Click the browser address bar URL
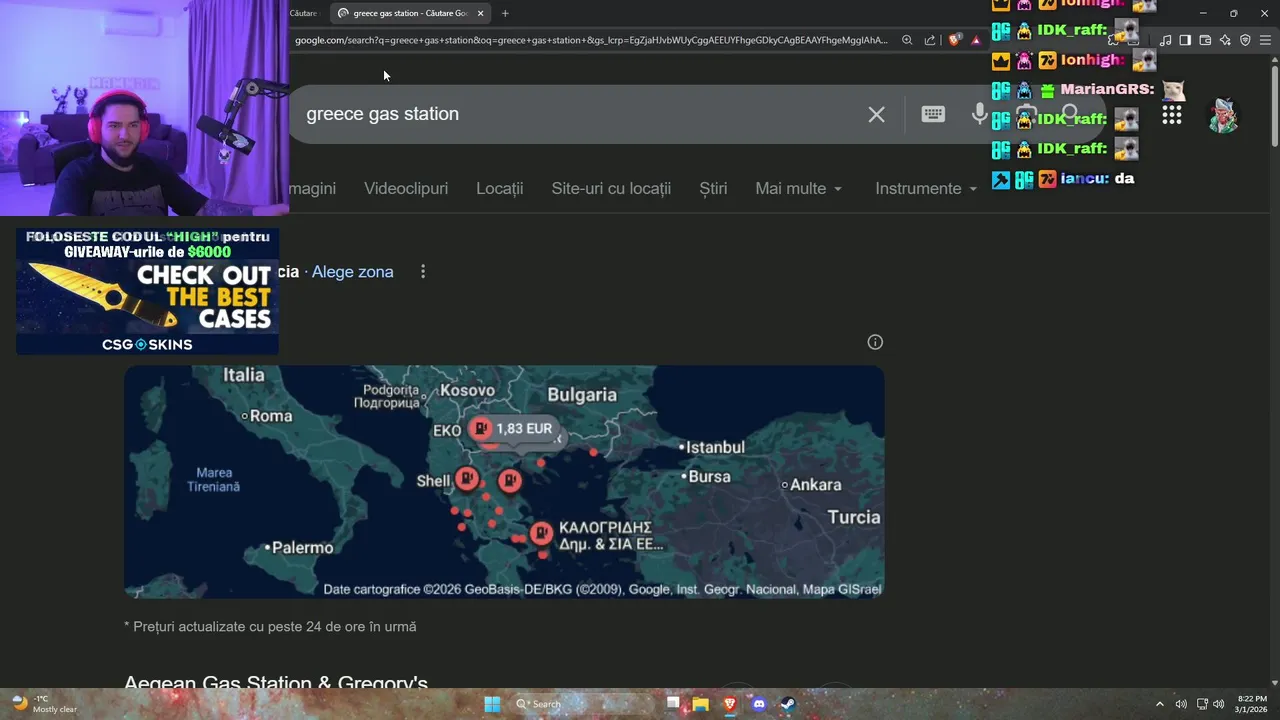 590,40
